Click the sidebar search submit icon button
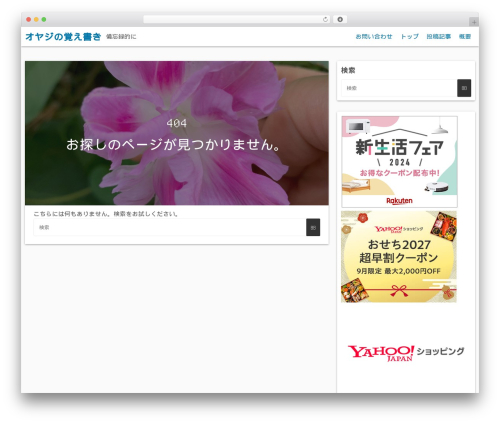This screenshot has width=500, height=423. click(464, 88)
